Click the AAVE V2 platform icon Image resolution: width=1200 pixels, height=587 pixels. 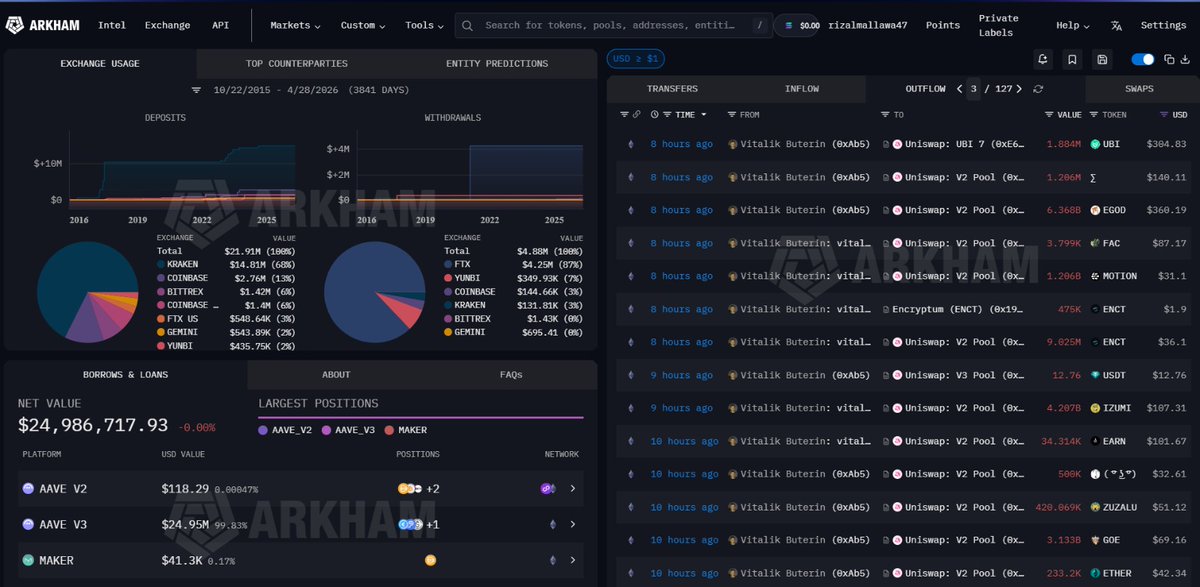point(28,489)
